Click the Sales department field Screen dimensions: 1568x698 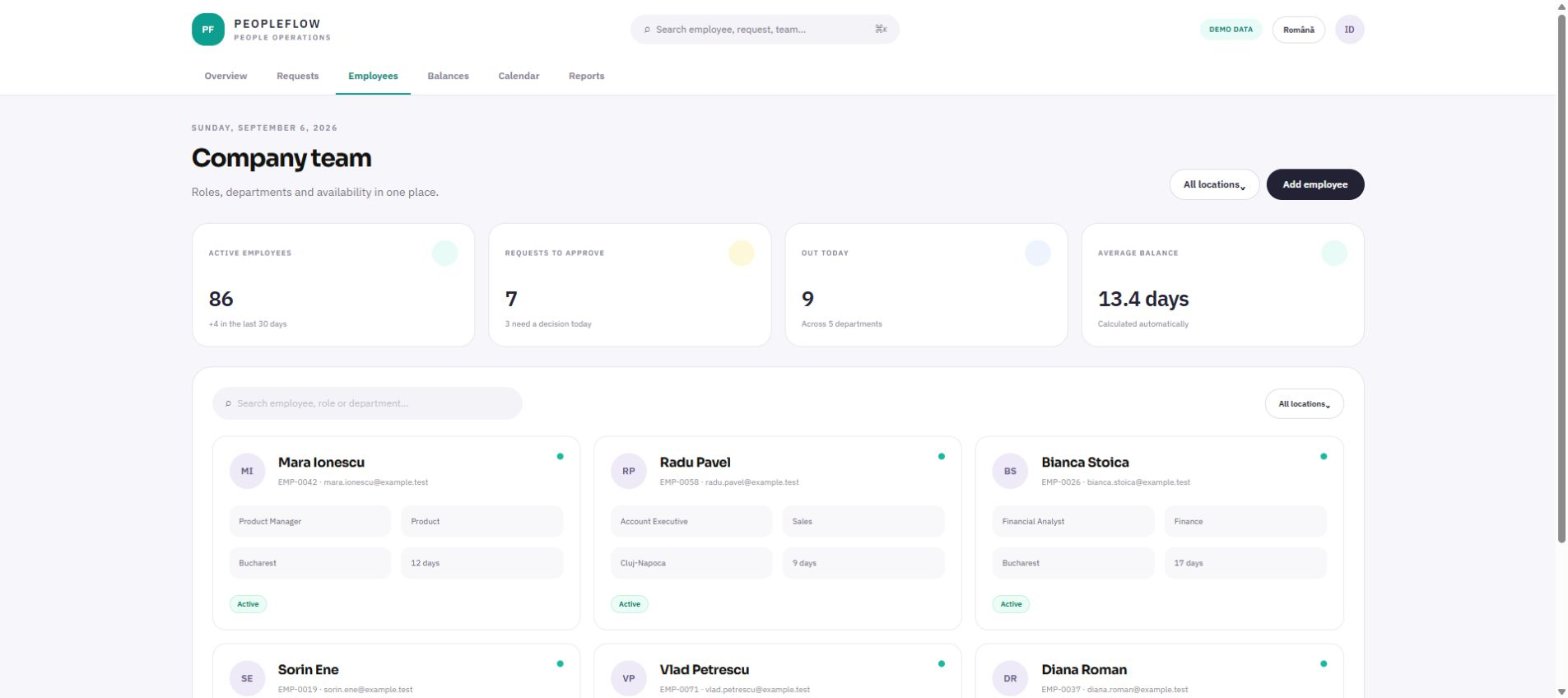click(863, 522)
